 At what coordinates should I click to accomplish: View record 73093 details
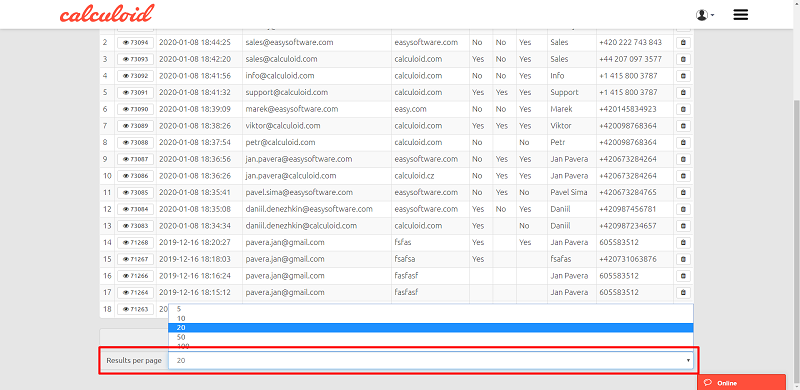pyautogui.click(x=135, y=60)
